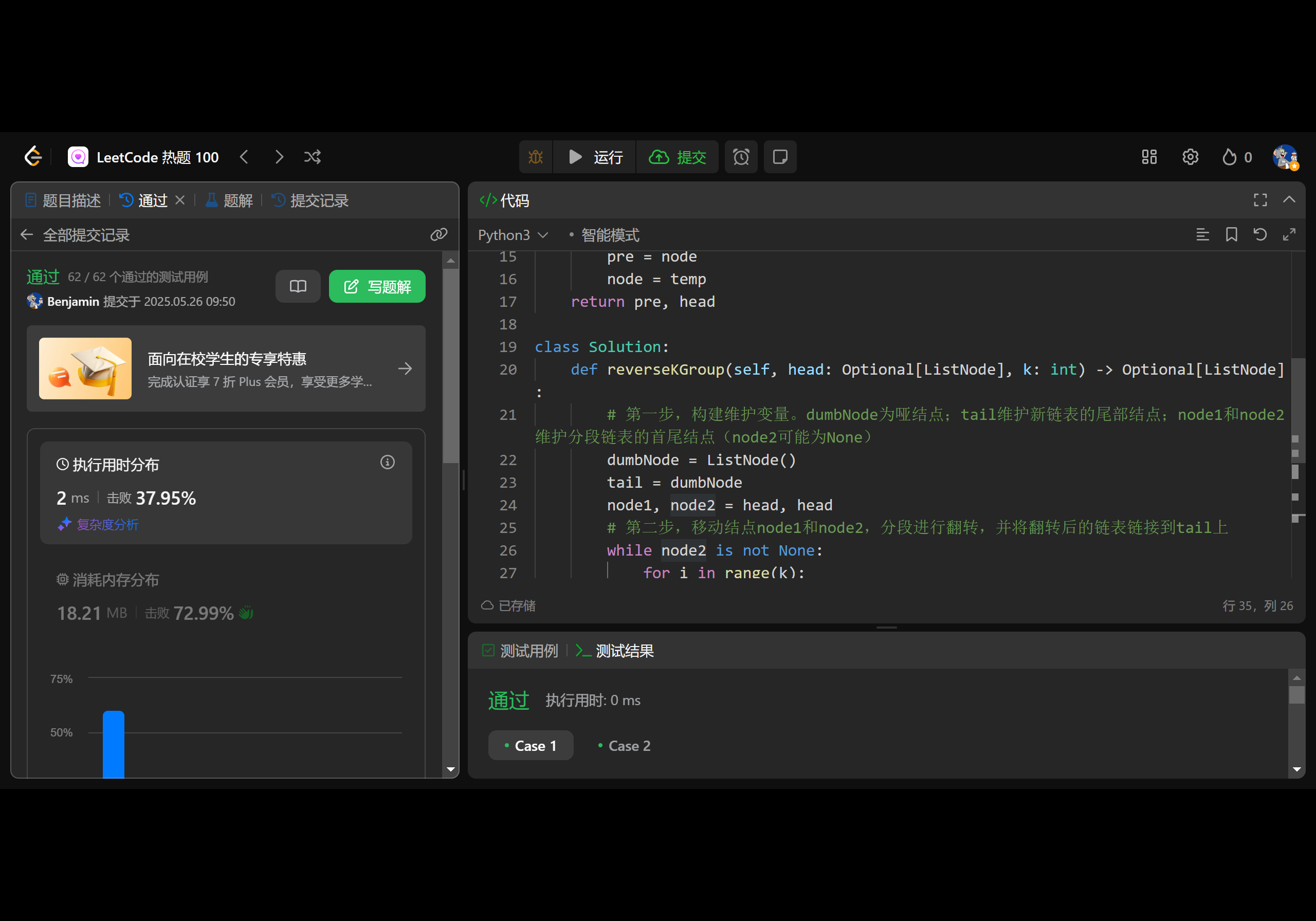1316x921 pixels.
Task: Format code with the align icon
Action: tap(1202, 234)
